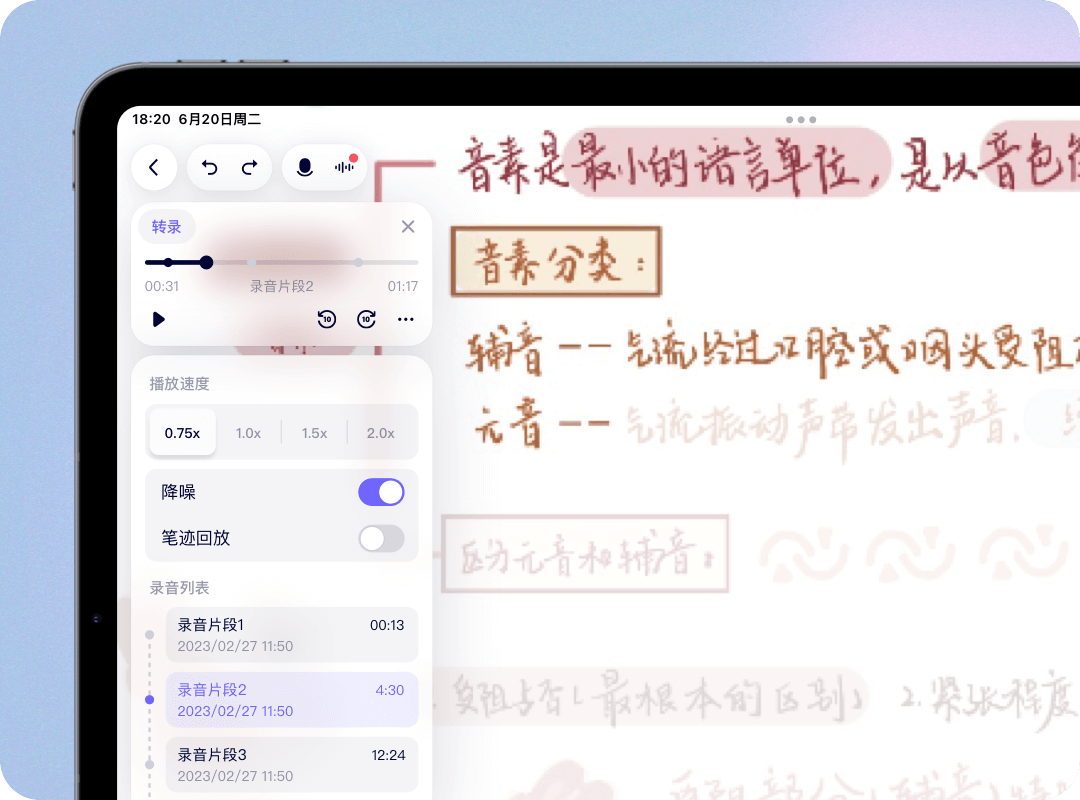This screenshot has height=800, width=1080.
Task: Open more playback options via the ellipsis
Action: tap(405, 319)
